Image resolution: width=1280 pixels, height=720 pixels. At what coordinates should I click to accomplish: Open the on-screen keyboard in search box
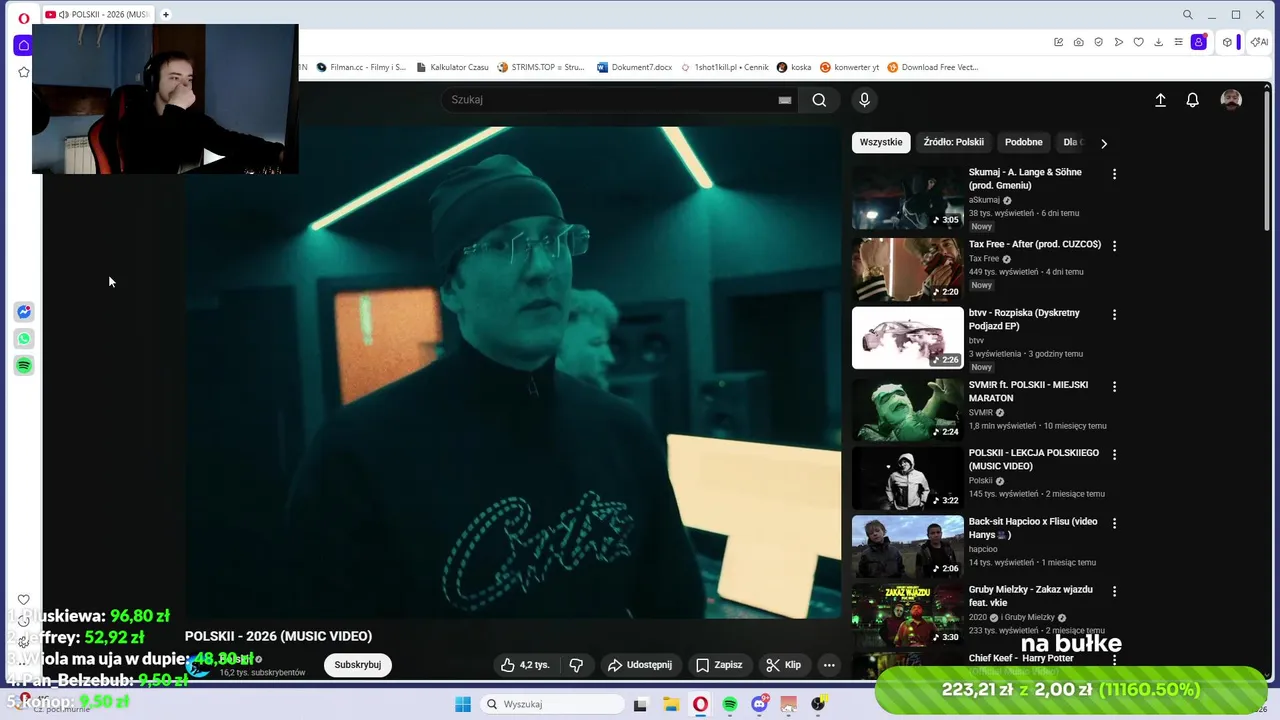click(x=785, y=100)
